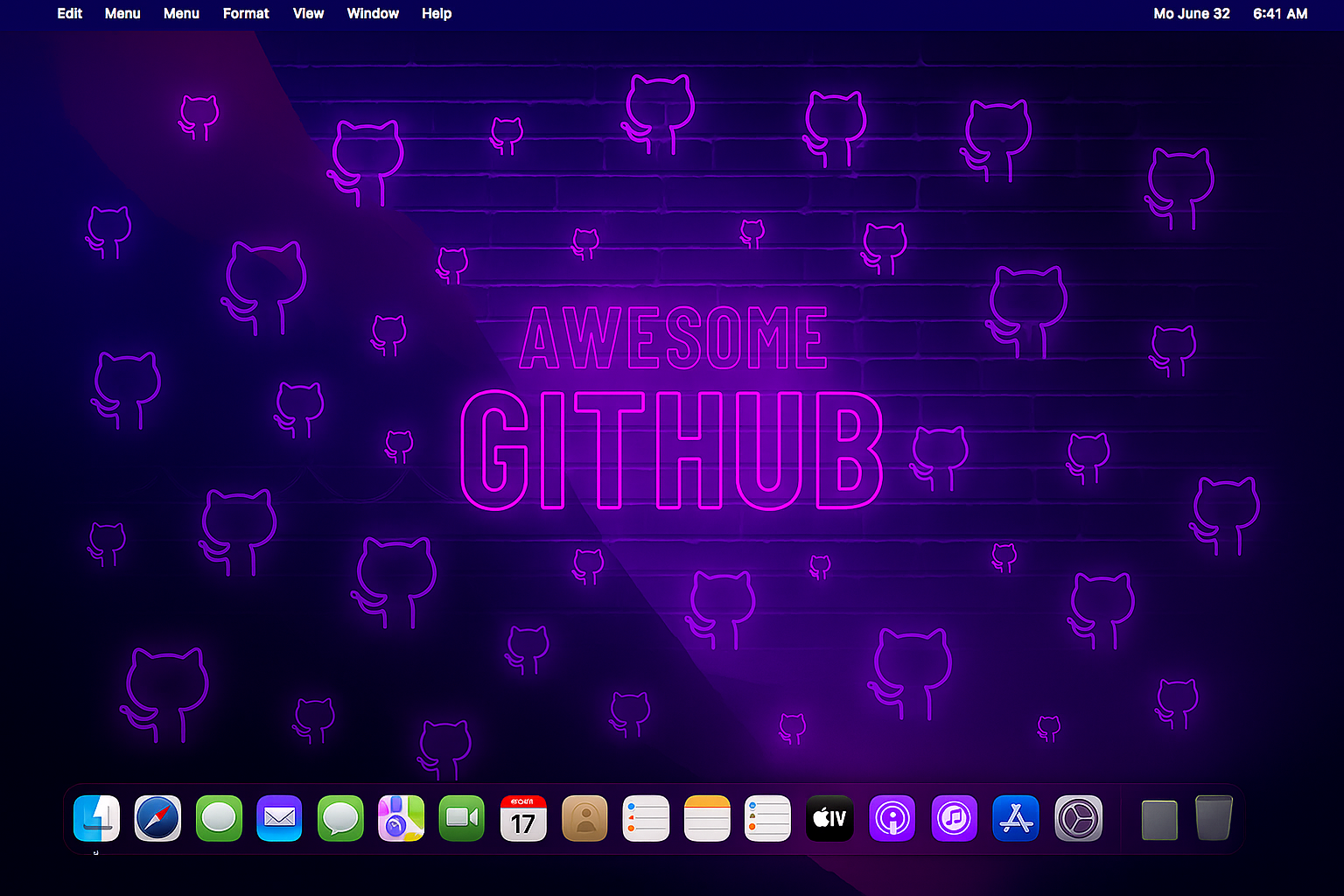Open the green oval icon beside Safari
The height and width of the screenshot is (896, 1344).
coord(219,818)
